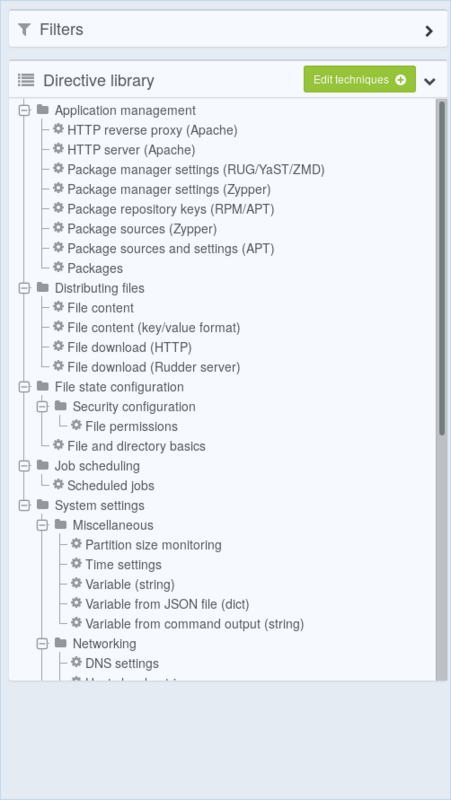This screenshot has width=451, height=800.
Task: Expand the Filters panel with the right chevron
Action: point(429,31)
